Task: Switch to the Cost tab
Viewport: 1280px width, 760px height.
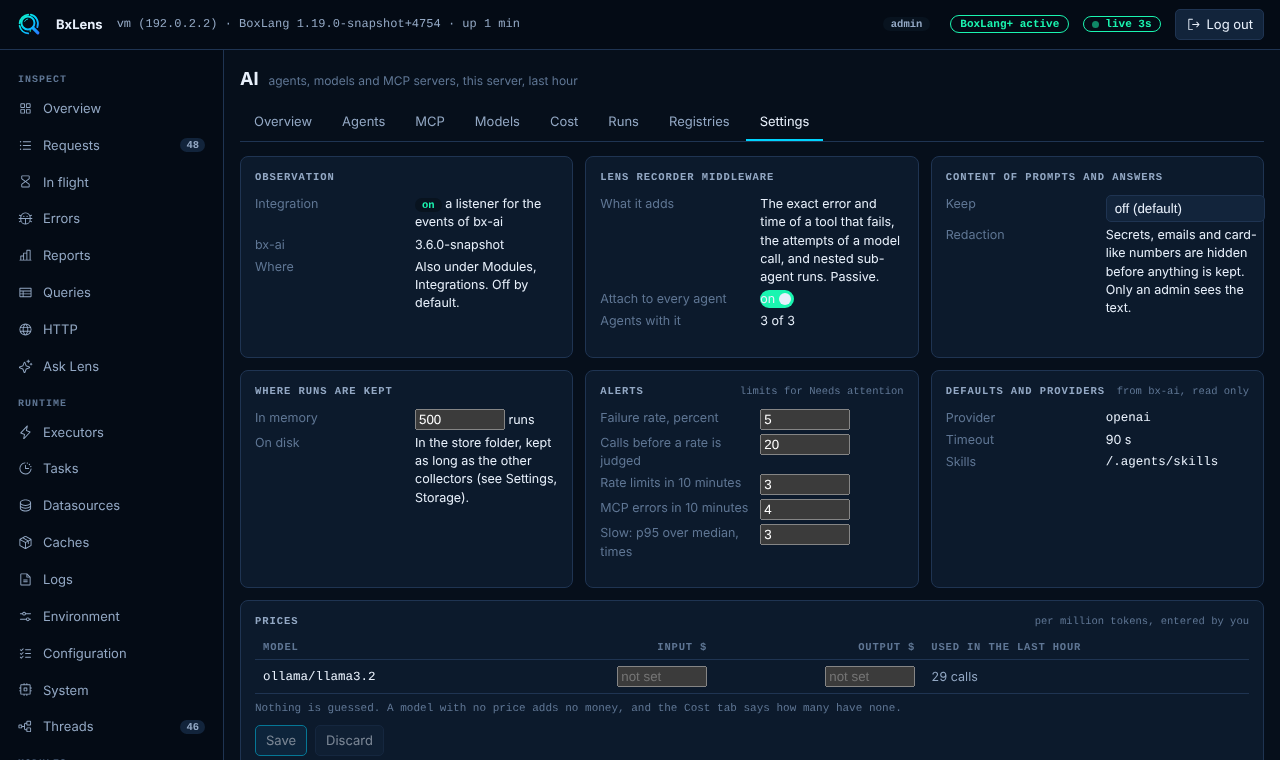Action: (x=564, y=121)
